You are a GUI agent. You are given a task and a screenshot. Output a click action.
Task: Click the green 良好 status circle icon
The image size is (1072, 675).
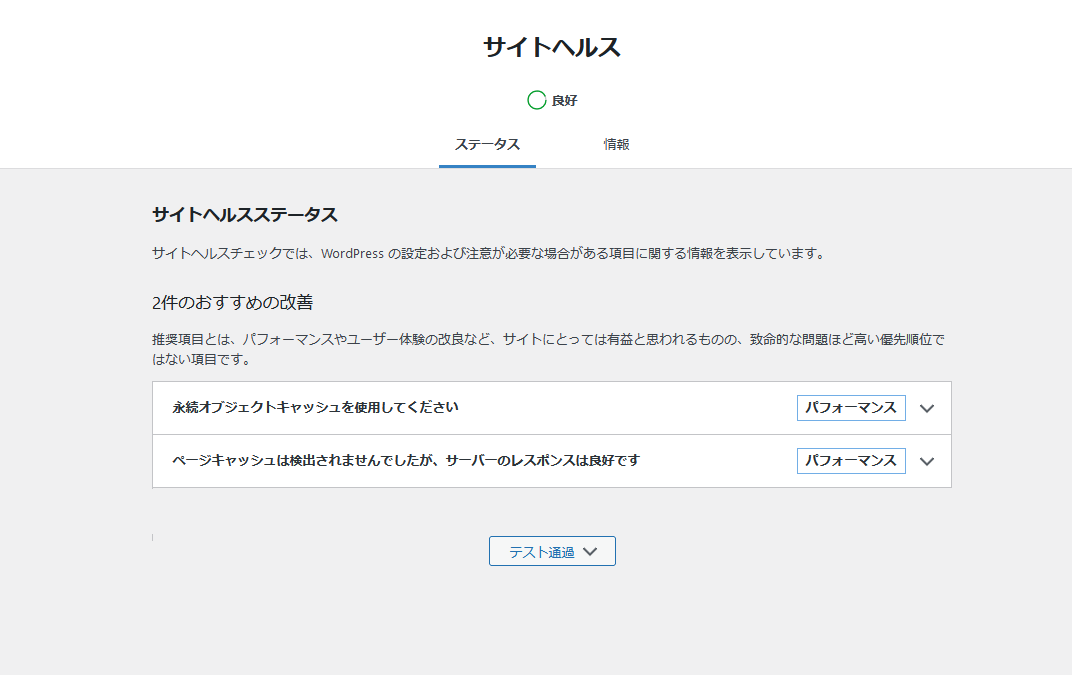(537, 101)
